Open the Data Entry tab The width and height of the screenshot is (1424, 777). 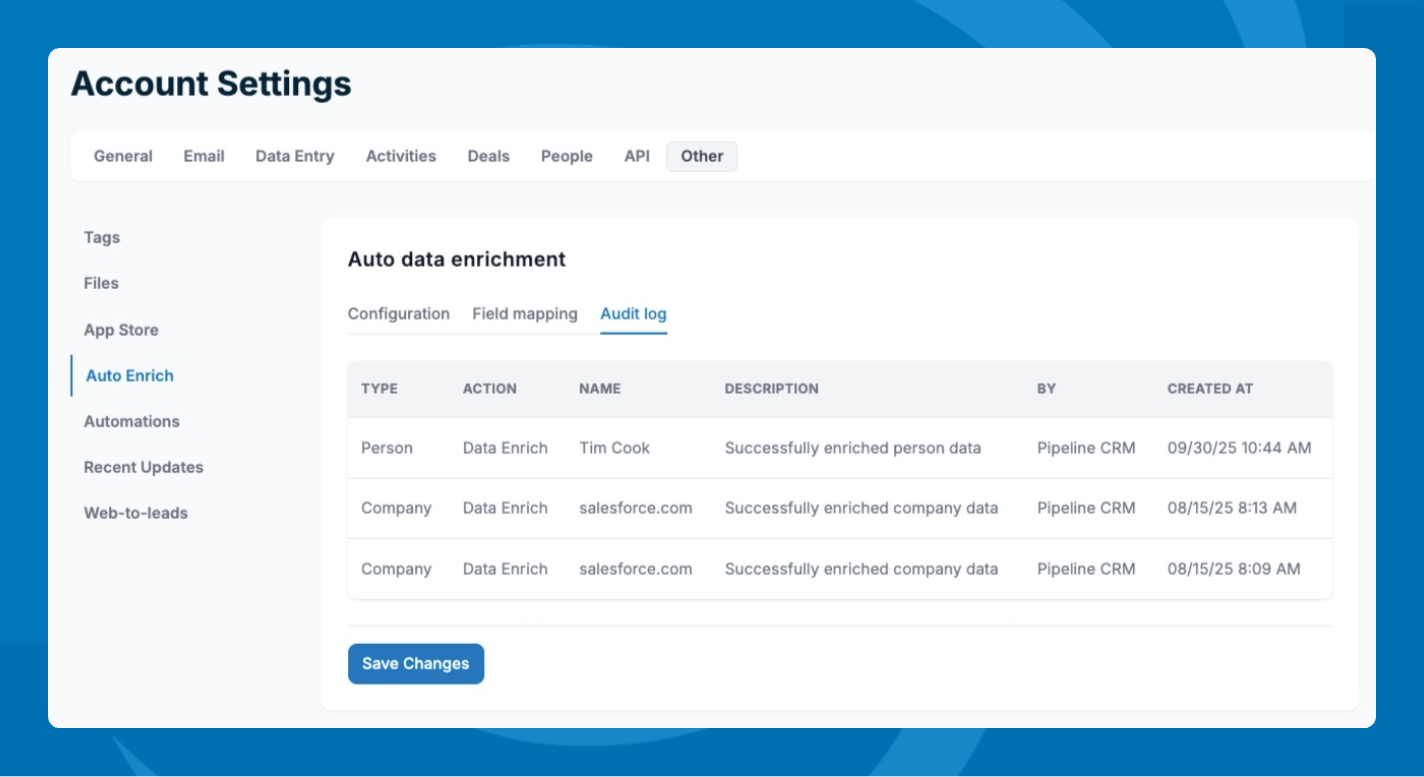pyautogui.click(x=295, y=156)
